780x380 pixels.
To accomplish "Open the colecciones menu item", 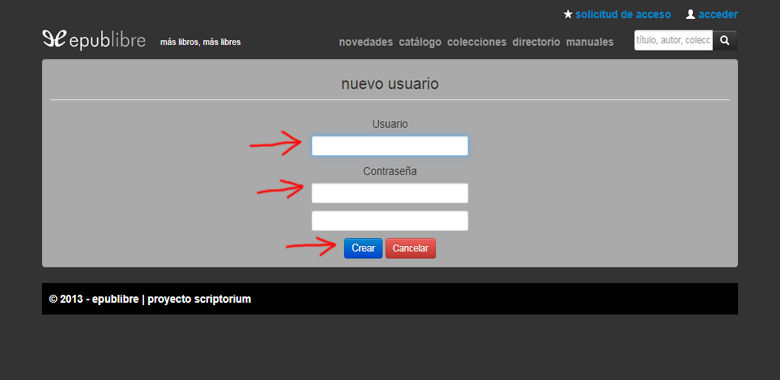I will point(477,42).
